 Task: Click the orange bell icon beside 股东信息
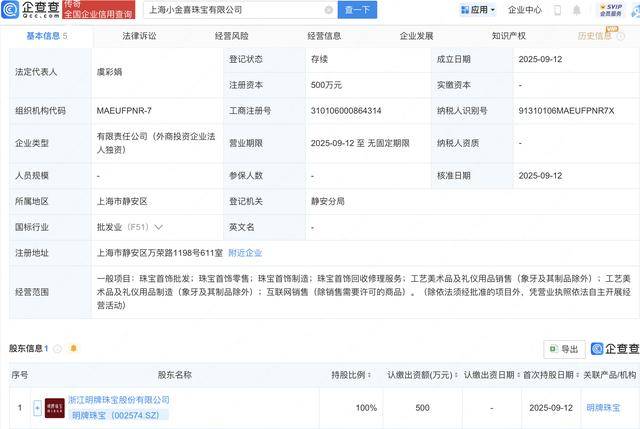[73, 348]
